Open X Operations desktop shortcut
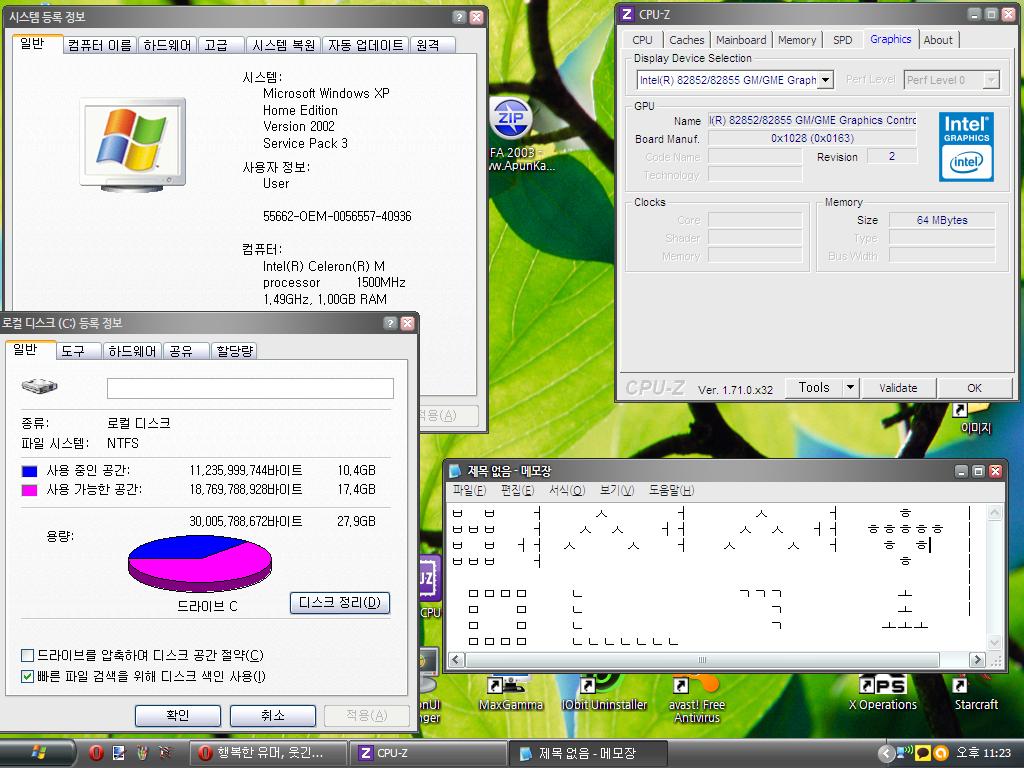The image size is (1024, 768). coord(882,694)
